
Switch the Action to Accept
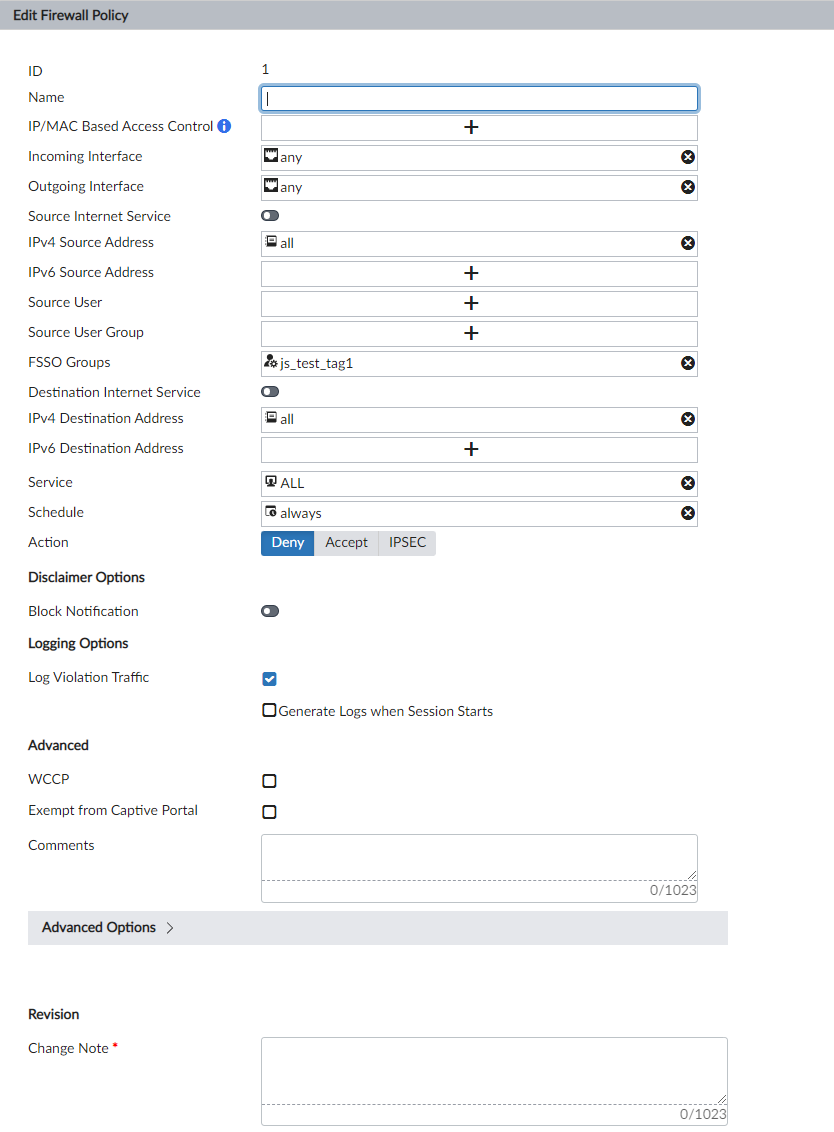346,542
